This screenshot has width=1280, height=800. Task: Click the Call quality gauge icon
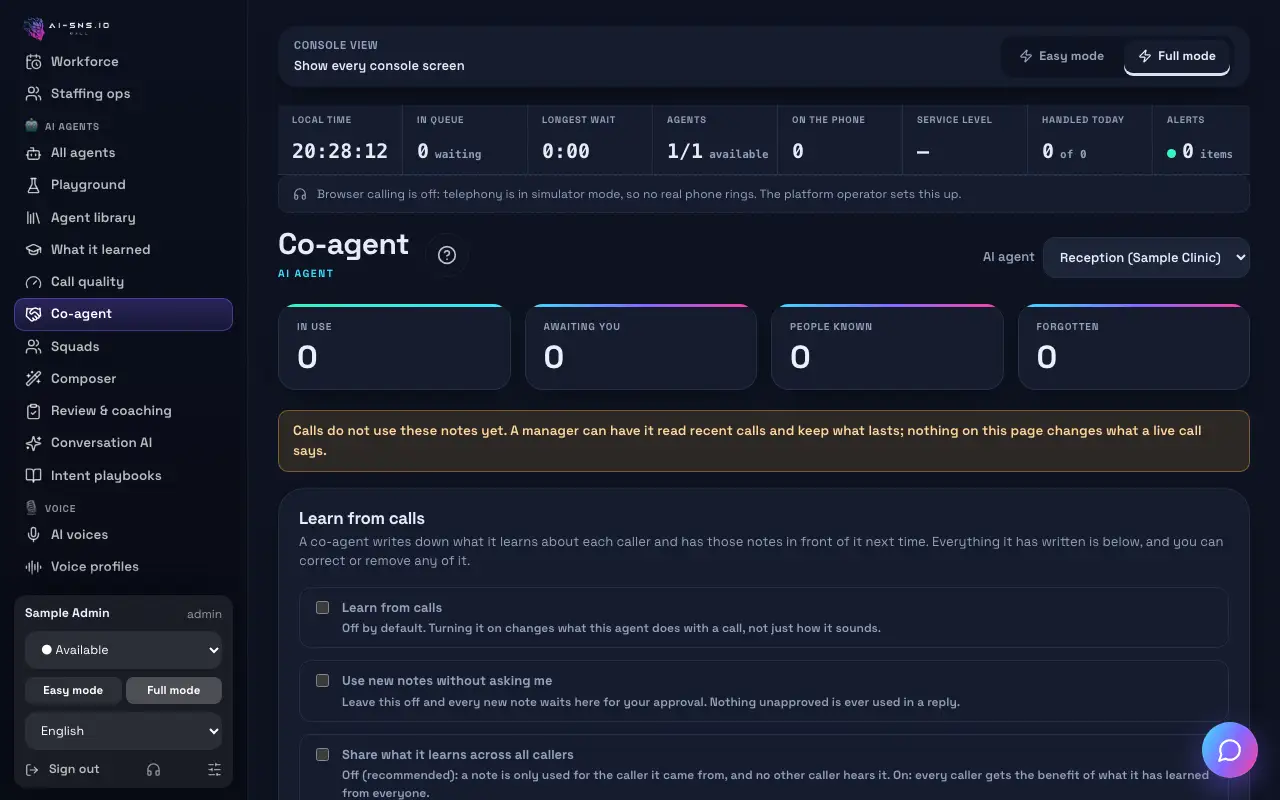pos(34,282)
